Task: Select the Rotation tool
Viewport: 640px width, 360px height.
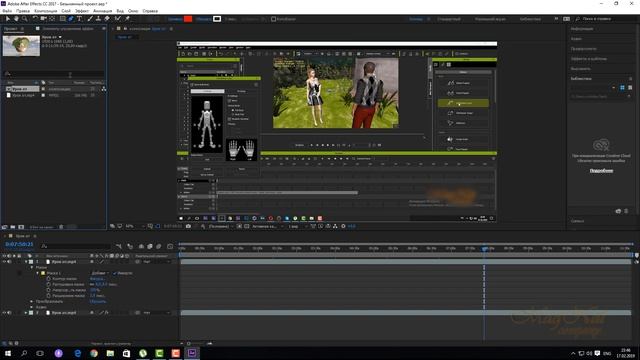Action: (35, 19)
